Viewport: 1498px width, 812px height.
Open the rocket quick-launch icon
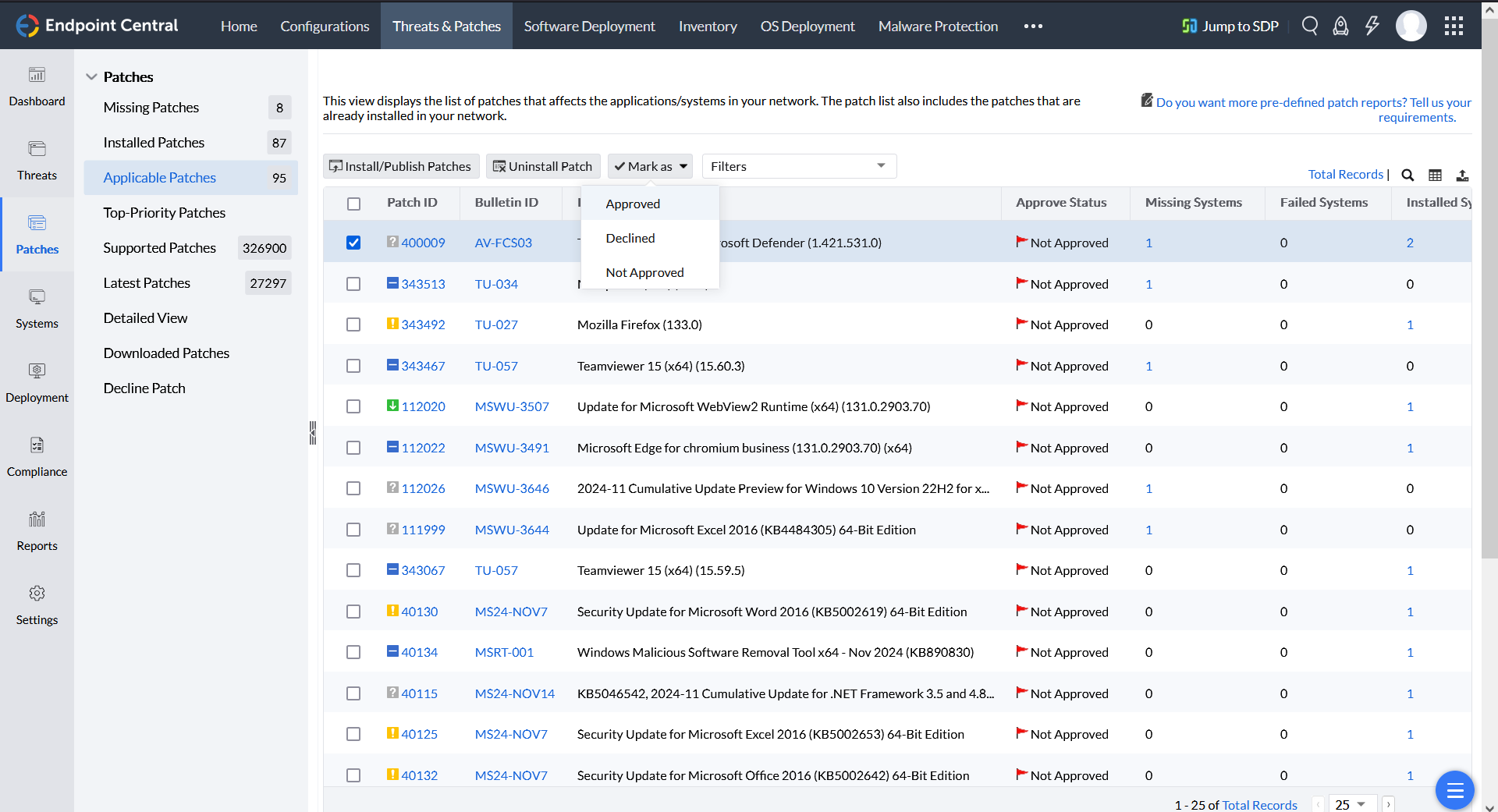point(1340,26)
